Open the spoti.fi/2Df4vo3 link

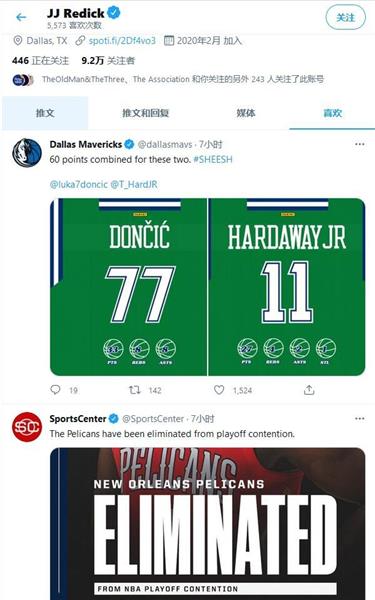(122, 41)
